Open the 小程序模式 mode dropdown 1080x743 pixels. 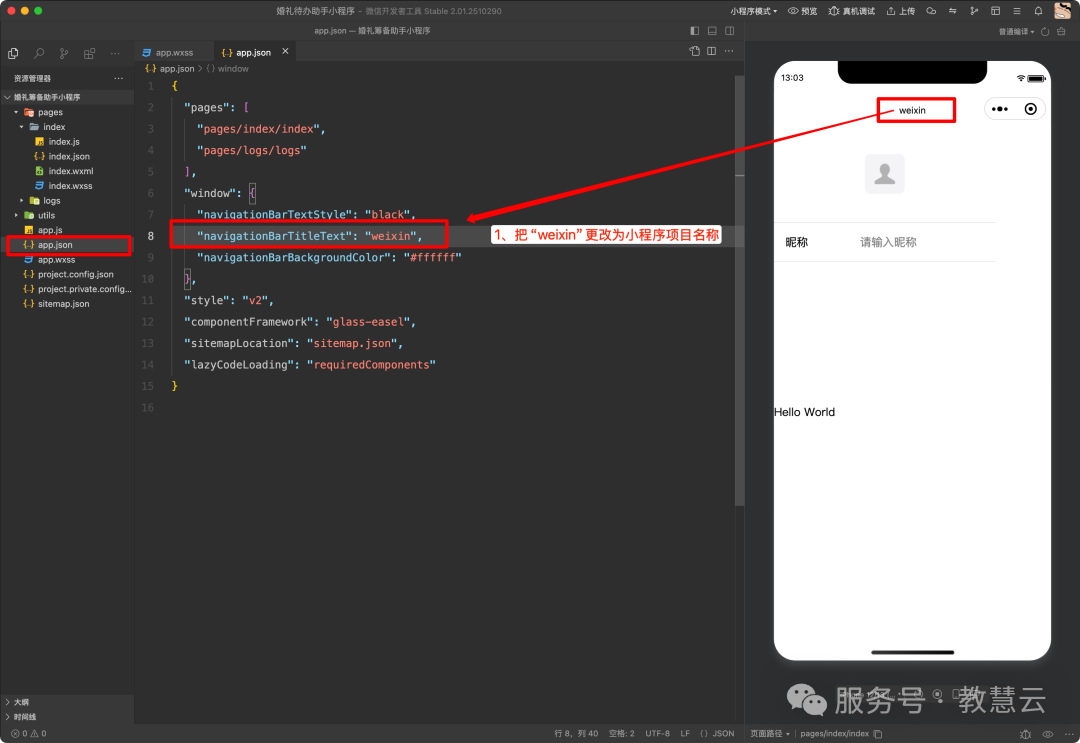coord(754,11)
